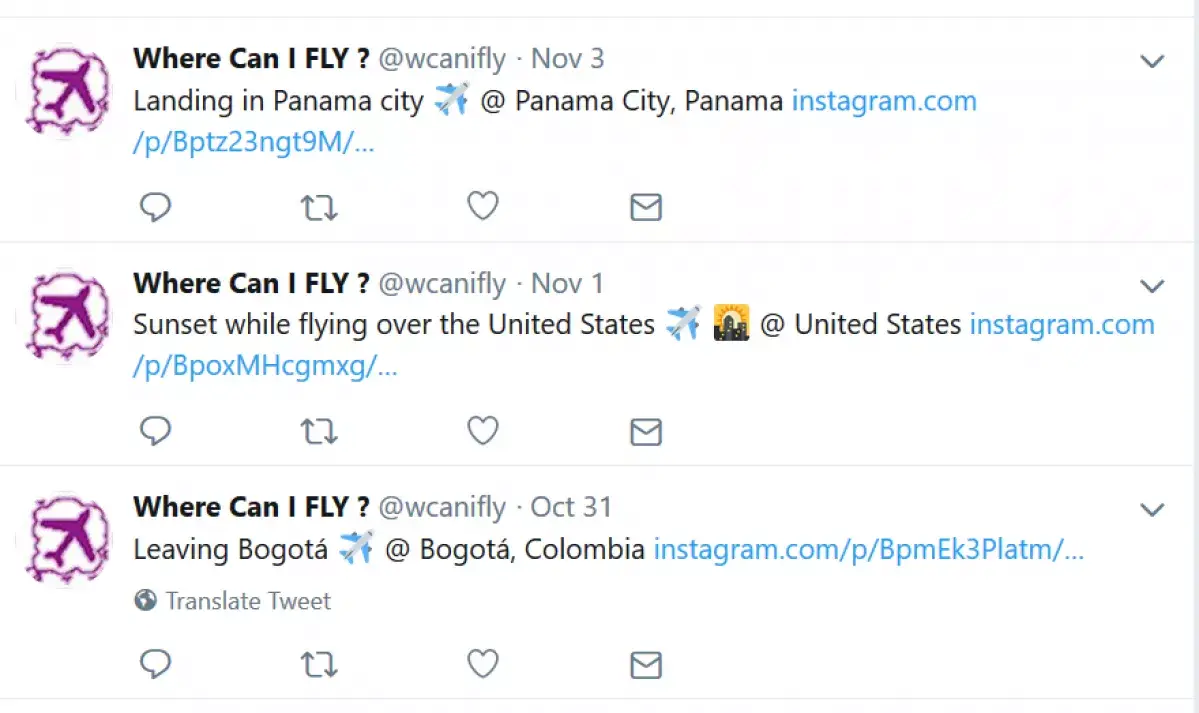
Task: Retweet the Oct 31 Bogotá tweet
Action: pos(319,664)
